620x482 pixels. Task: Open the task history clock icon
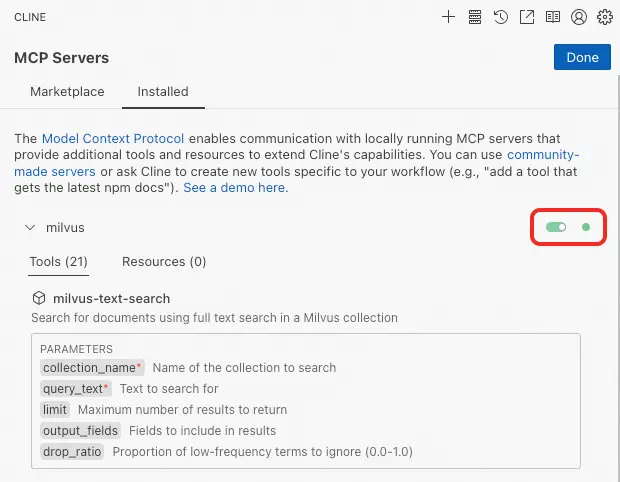[x=501, y=17]
